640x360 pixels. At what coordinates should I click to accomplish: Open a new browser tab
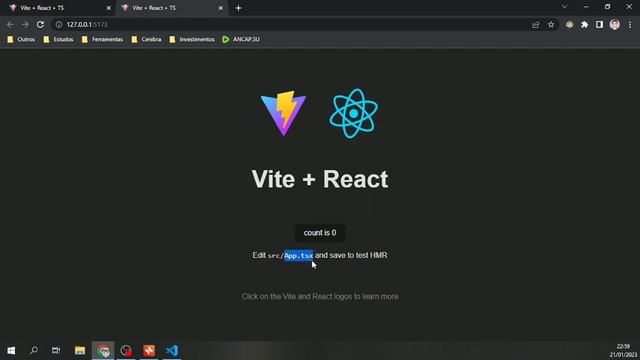(238, 8)
